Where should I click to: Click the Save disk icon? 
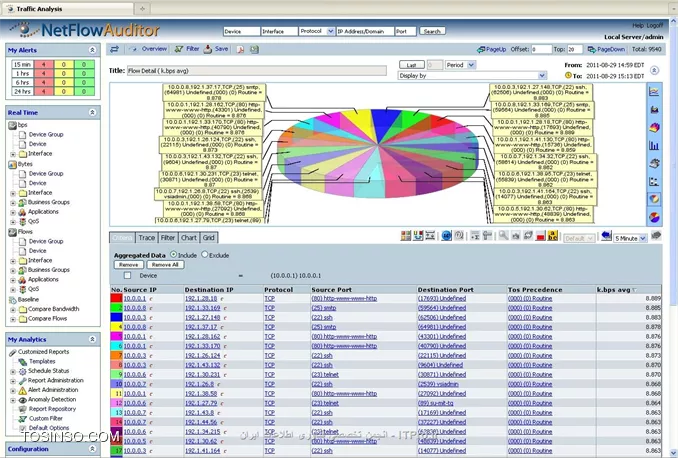pos(208,49)
